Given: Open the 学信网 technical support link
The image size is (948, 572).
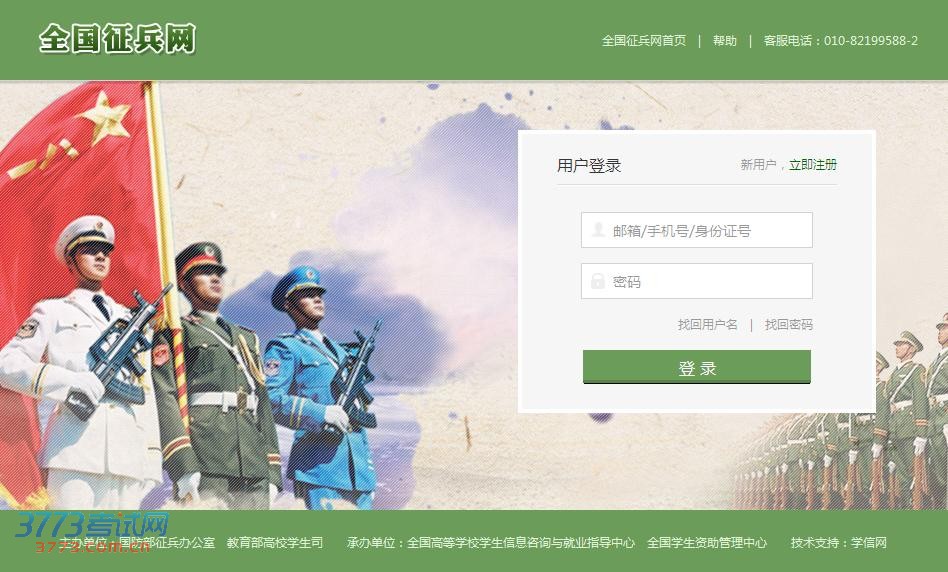Looking at the screenshot, I should [x=869, y=542].
